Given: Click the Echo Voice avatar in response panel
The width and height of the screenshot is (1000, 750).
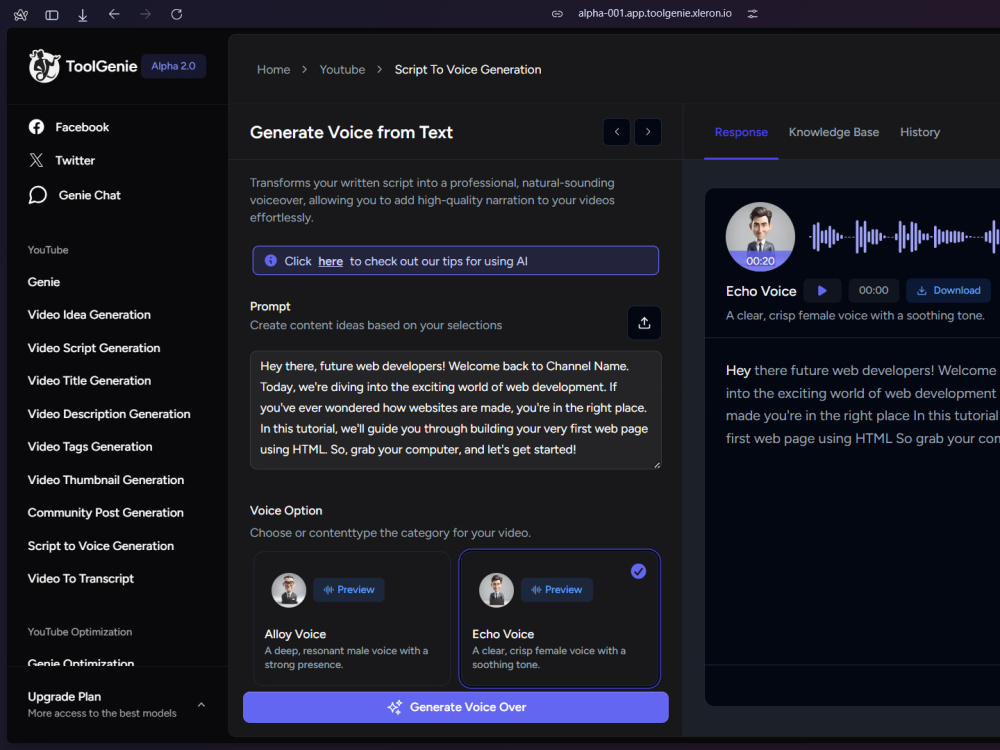Looking at the screenshot, I should click(760, 237).
